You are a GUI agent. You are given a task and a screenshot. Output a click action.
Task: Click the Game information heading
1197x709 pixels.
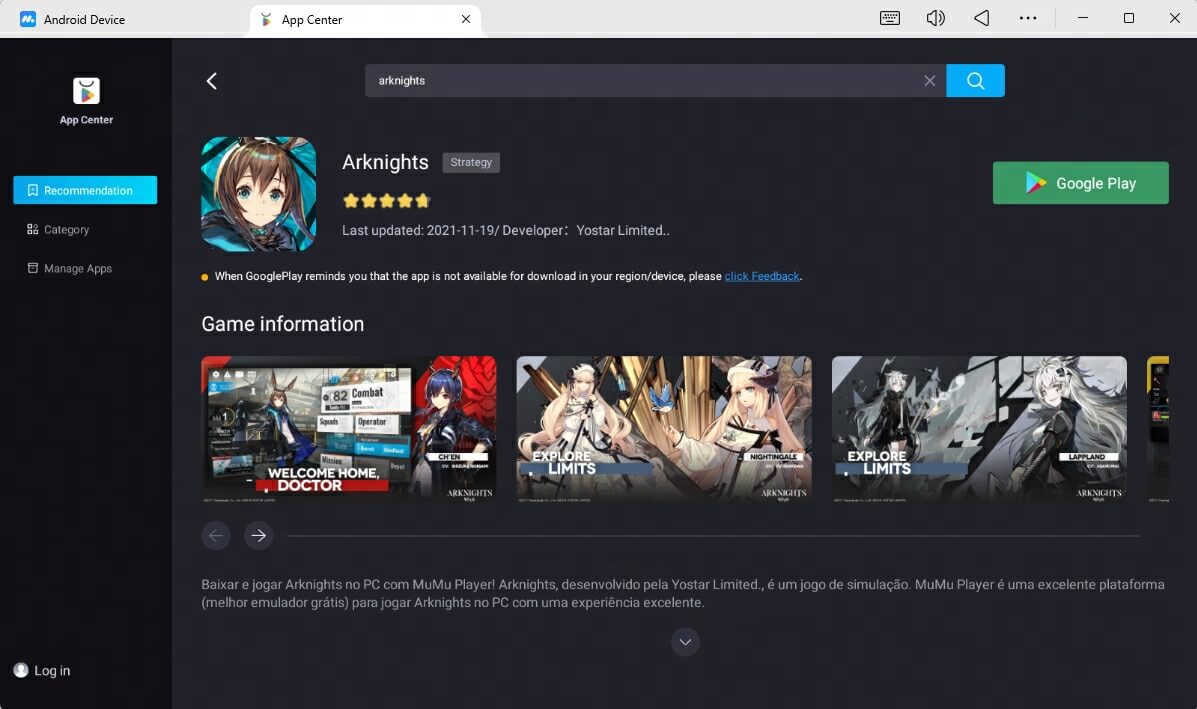[282, 324]
